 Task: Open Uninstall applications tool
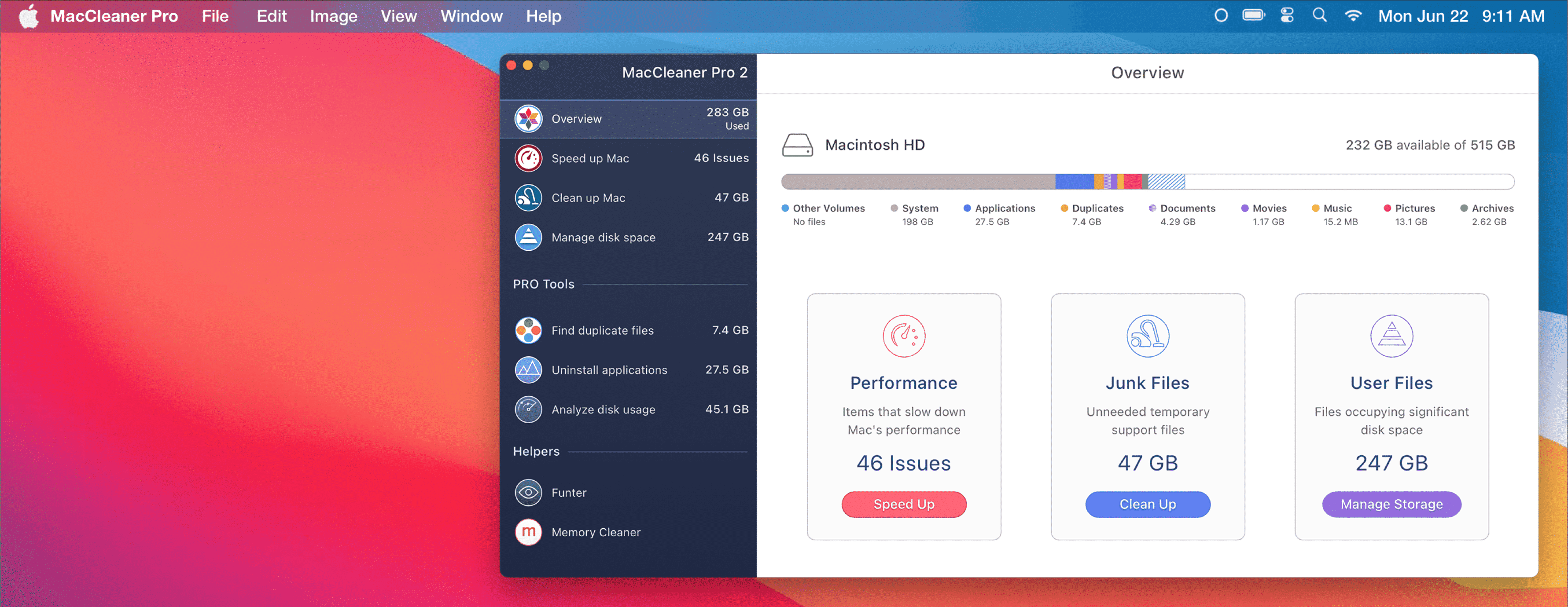628,370
